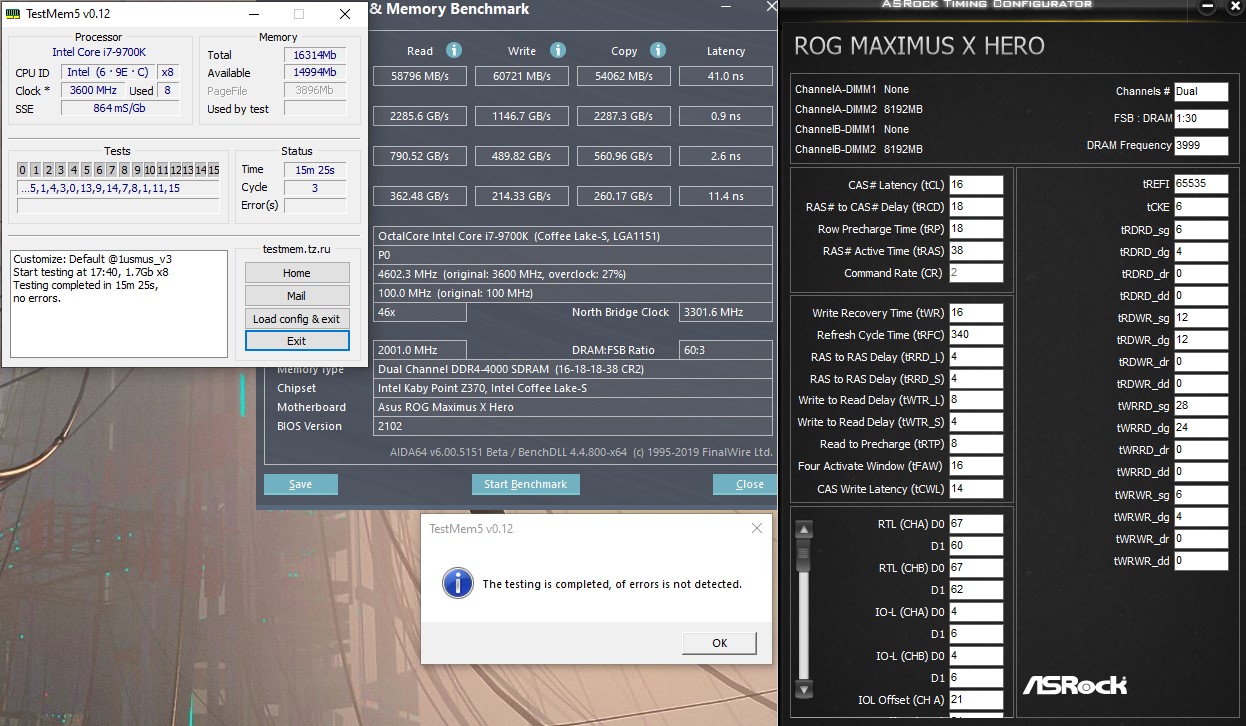This screenshot has height=726, width=1246.
Task: Click the Four Activate Window (tFAW) field
Action: [976, 466]
